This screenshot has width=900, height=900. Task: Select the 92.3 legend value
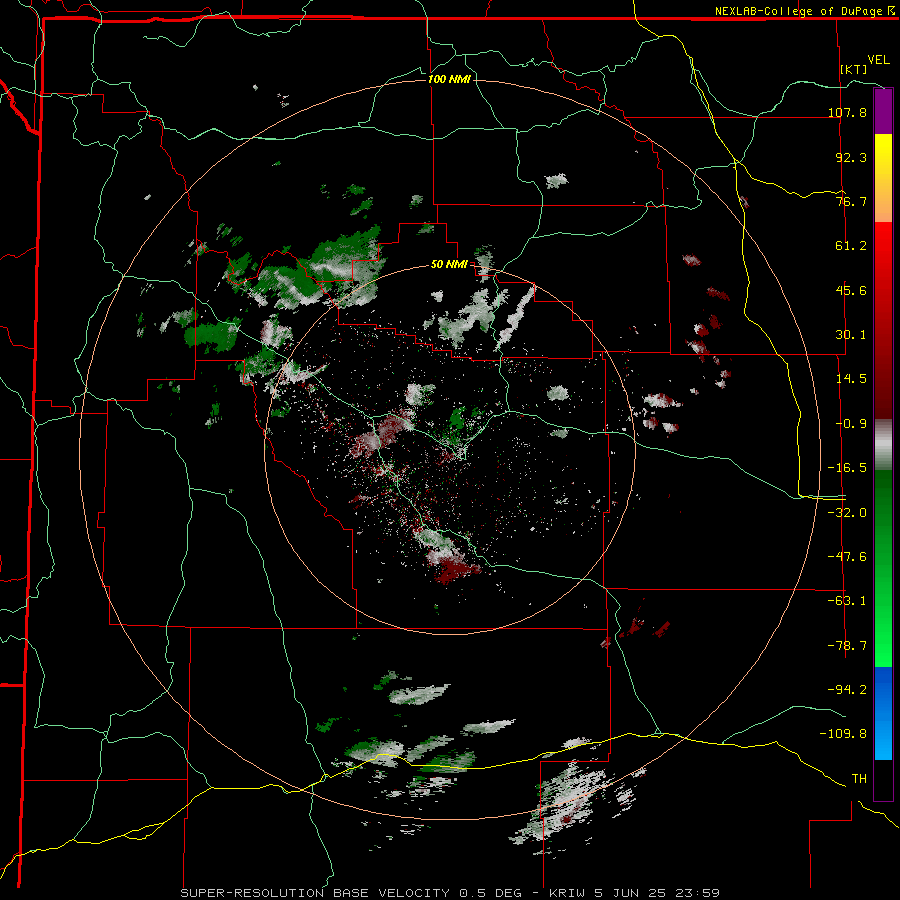point(851,157)
